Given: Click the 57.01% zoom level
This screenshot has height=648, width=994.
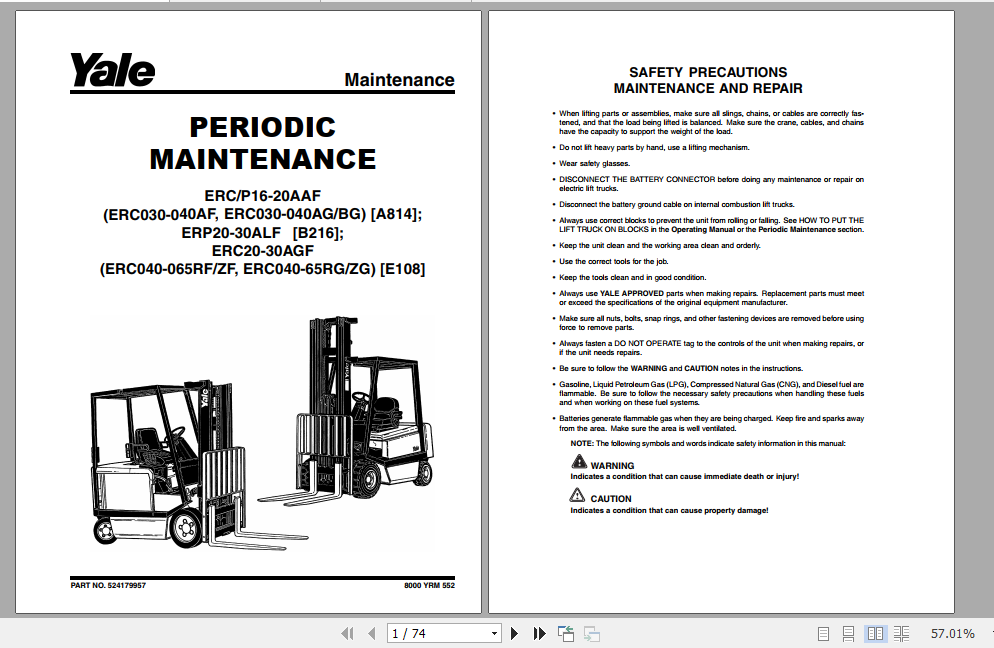Looking at the screenshot, I should pos(952,633).
